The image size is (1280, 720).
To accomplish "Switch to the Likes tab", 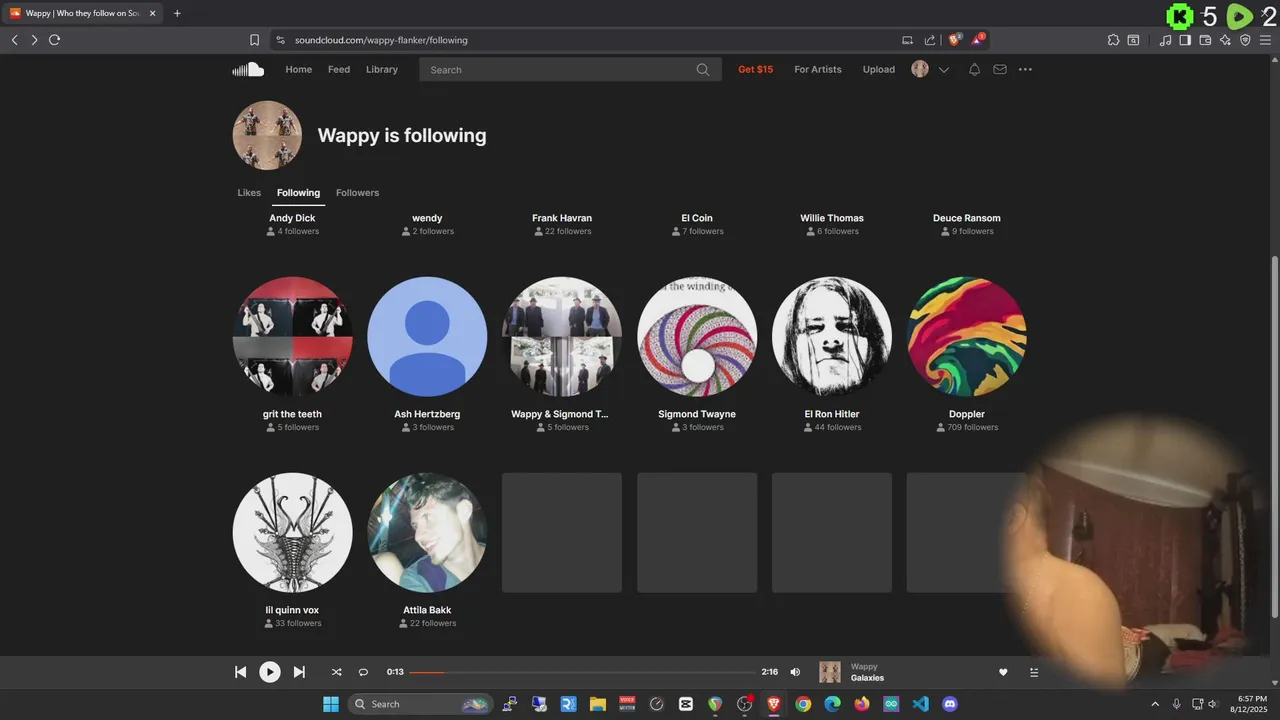I will pyautogui.click(x=249, y=192).
